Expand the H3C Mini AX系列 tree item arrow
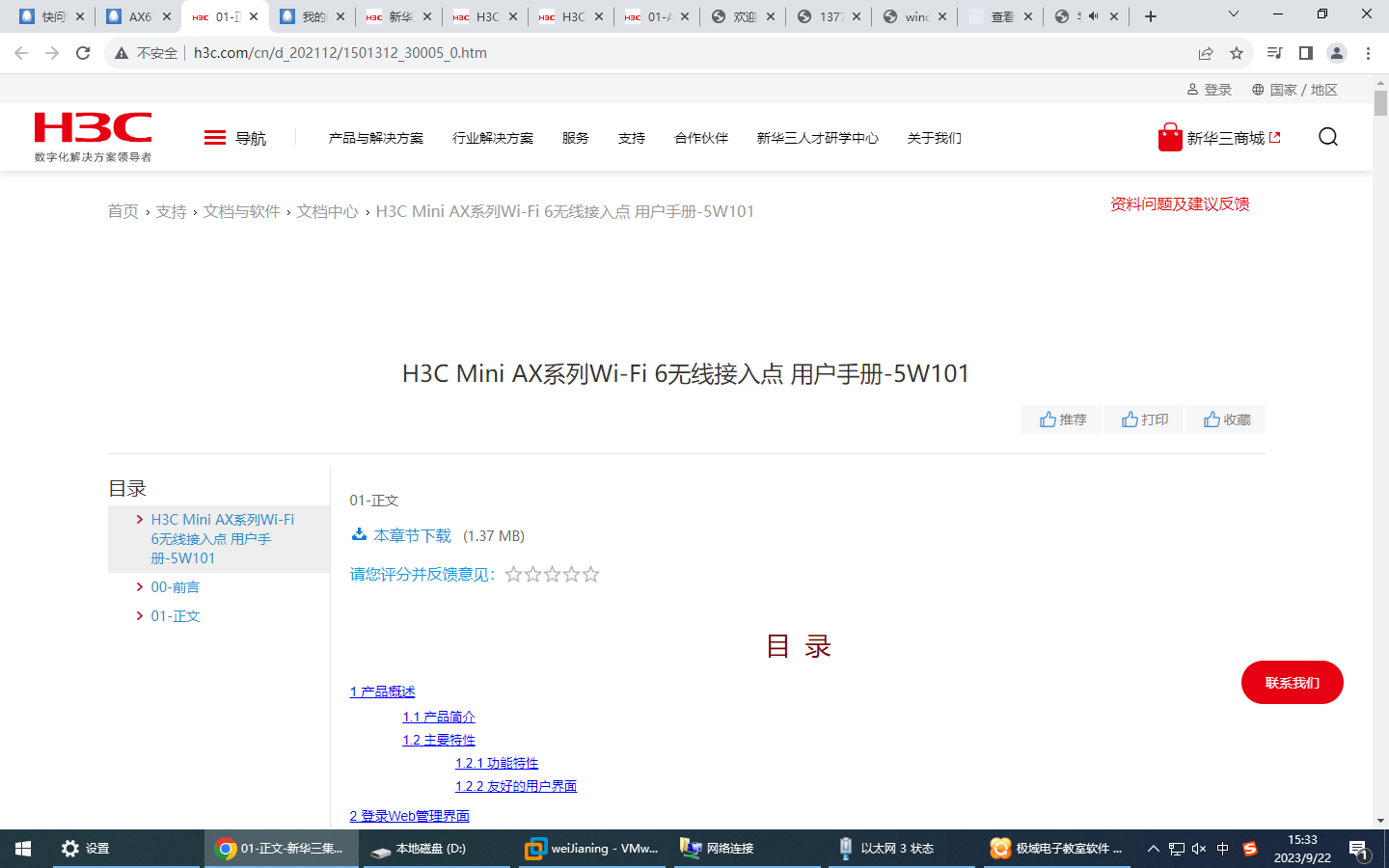 tap(140, 520)
